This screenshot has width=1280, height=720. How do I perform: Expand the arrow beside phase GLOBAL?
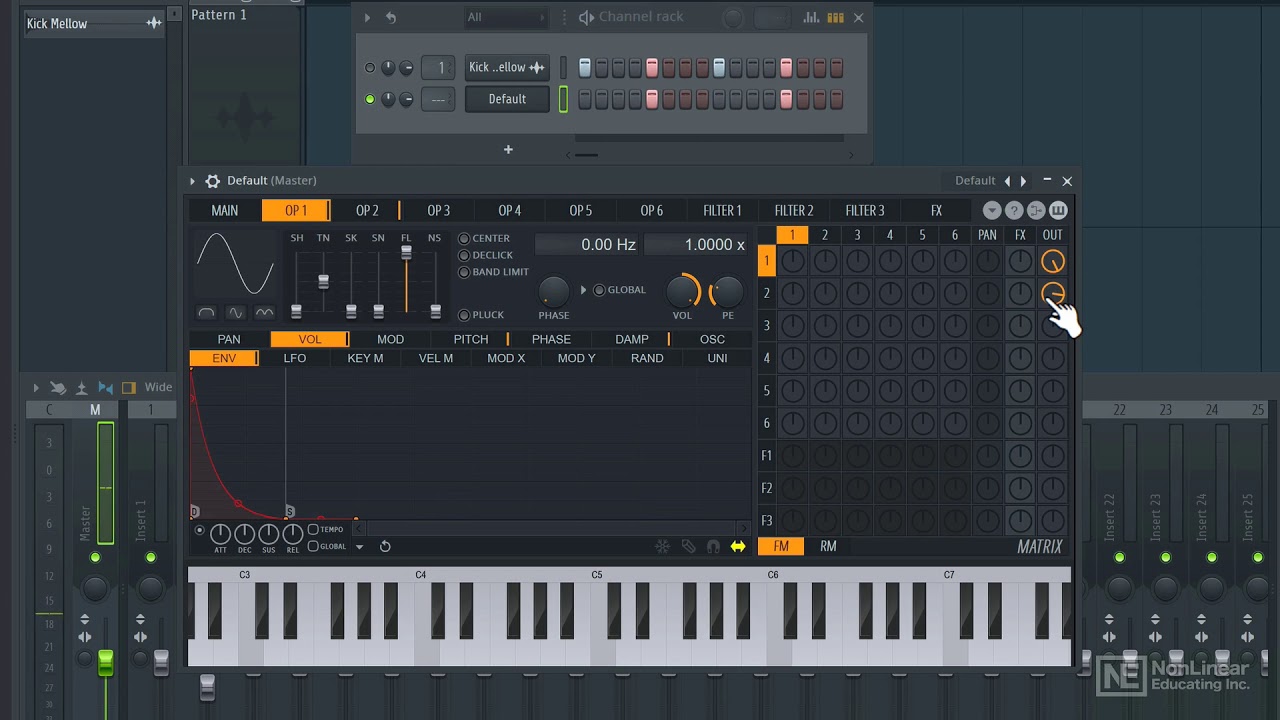[584, 290]
